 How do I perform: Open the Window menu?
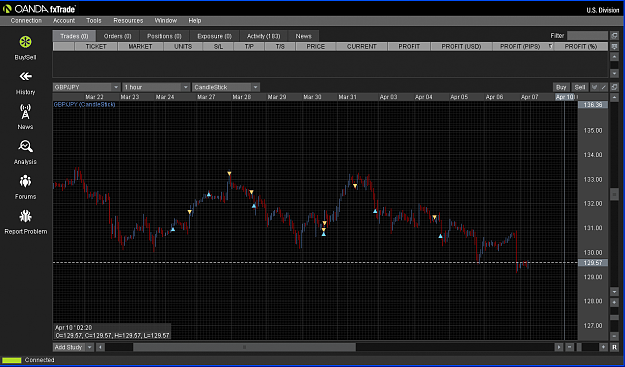[166, 20]
